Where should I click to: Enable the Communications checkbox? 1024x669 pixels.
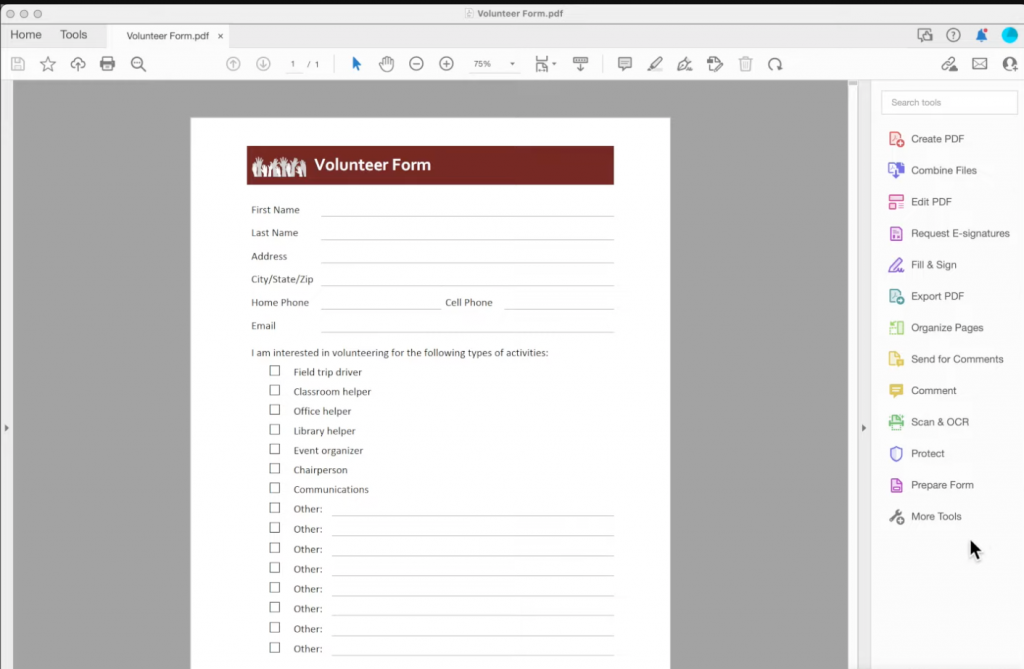[275, 489]
